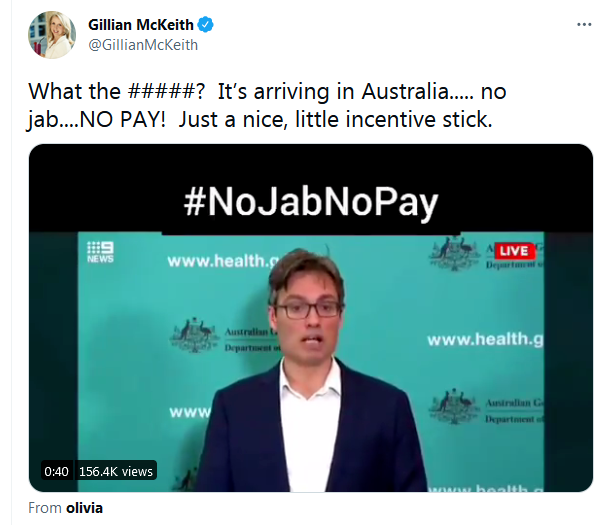Image resolution: width=608 pixels, height=525 pixels.
Task: Click the 0:40 video duration label
Action: pos(56,471)
